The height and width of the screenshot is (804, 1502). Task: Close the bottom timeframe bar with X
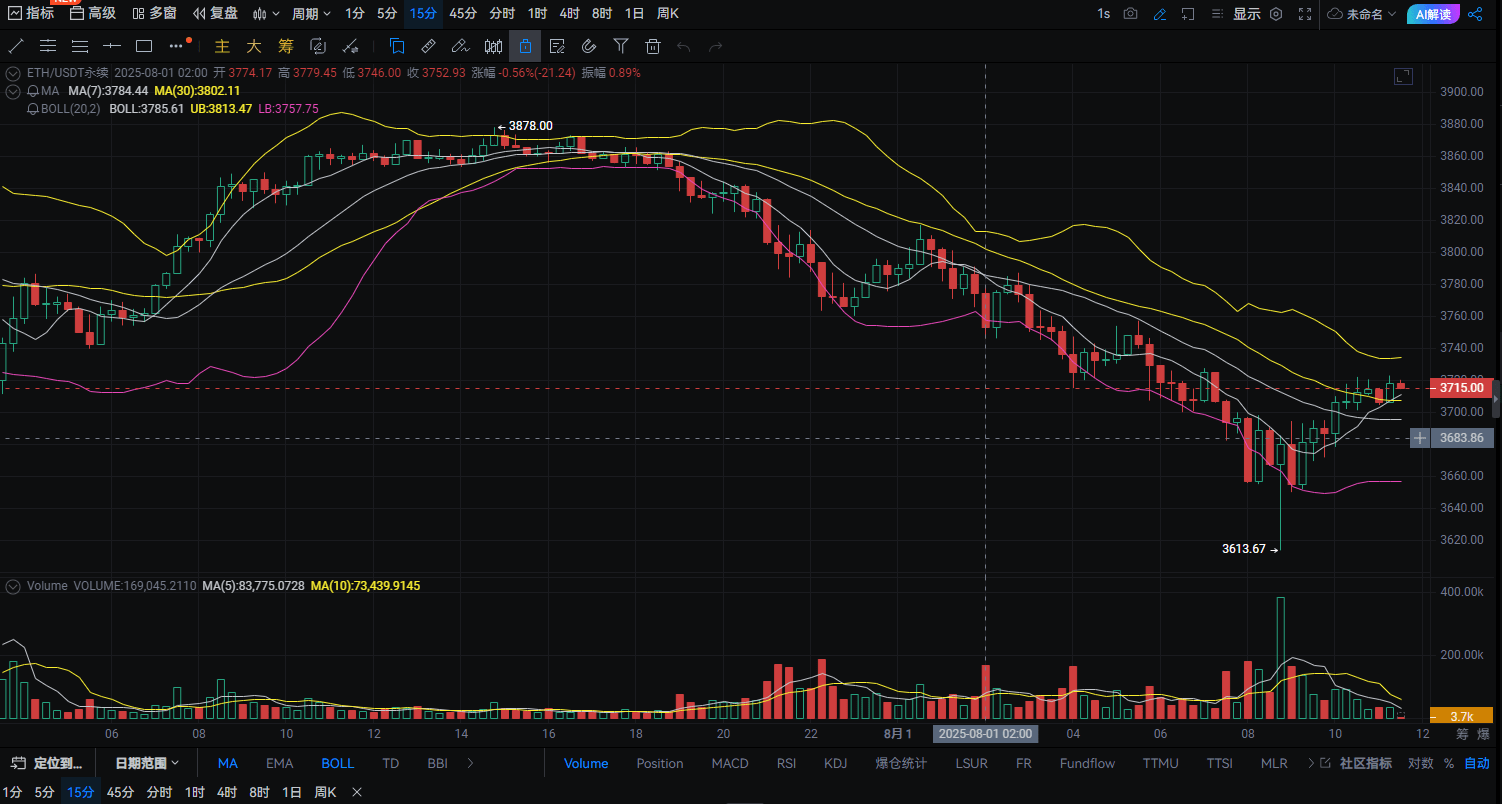357,792
